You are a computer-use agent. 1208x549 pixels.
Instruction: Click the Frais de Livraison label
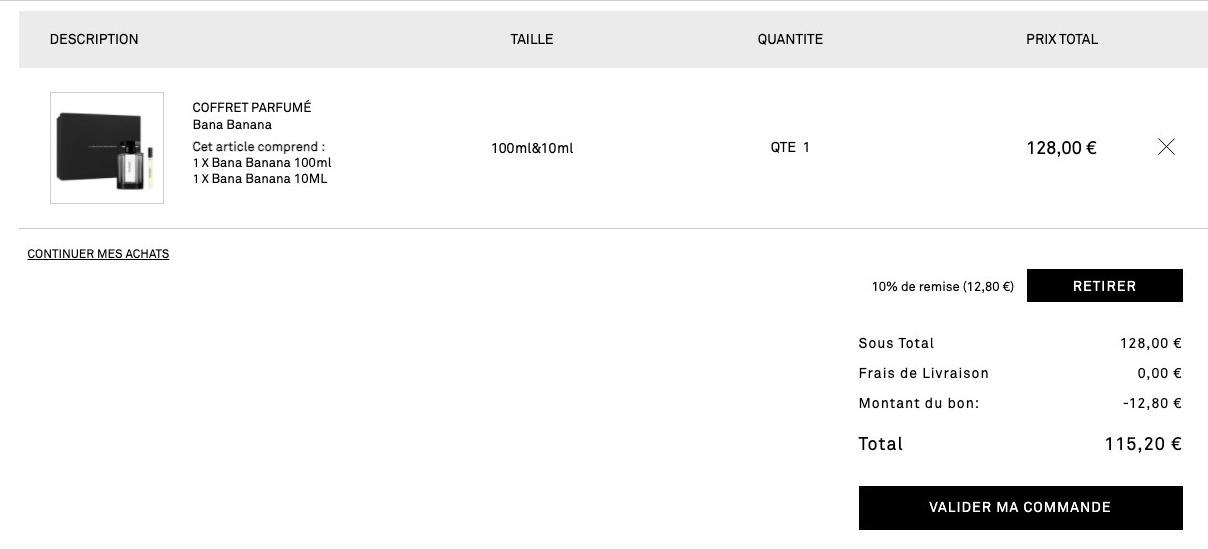(x=923, y=373)
